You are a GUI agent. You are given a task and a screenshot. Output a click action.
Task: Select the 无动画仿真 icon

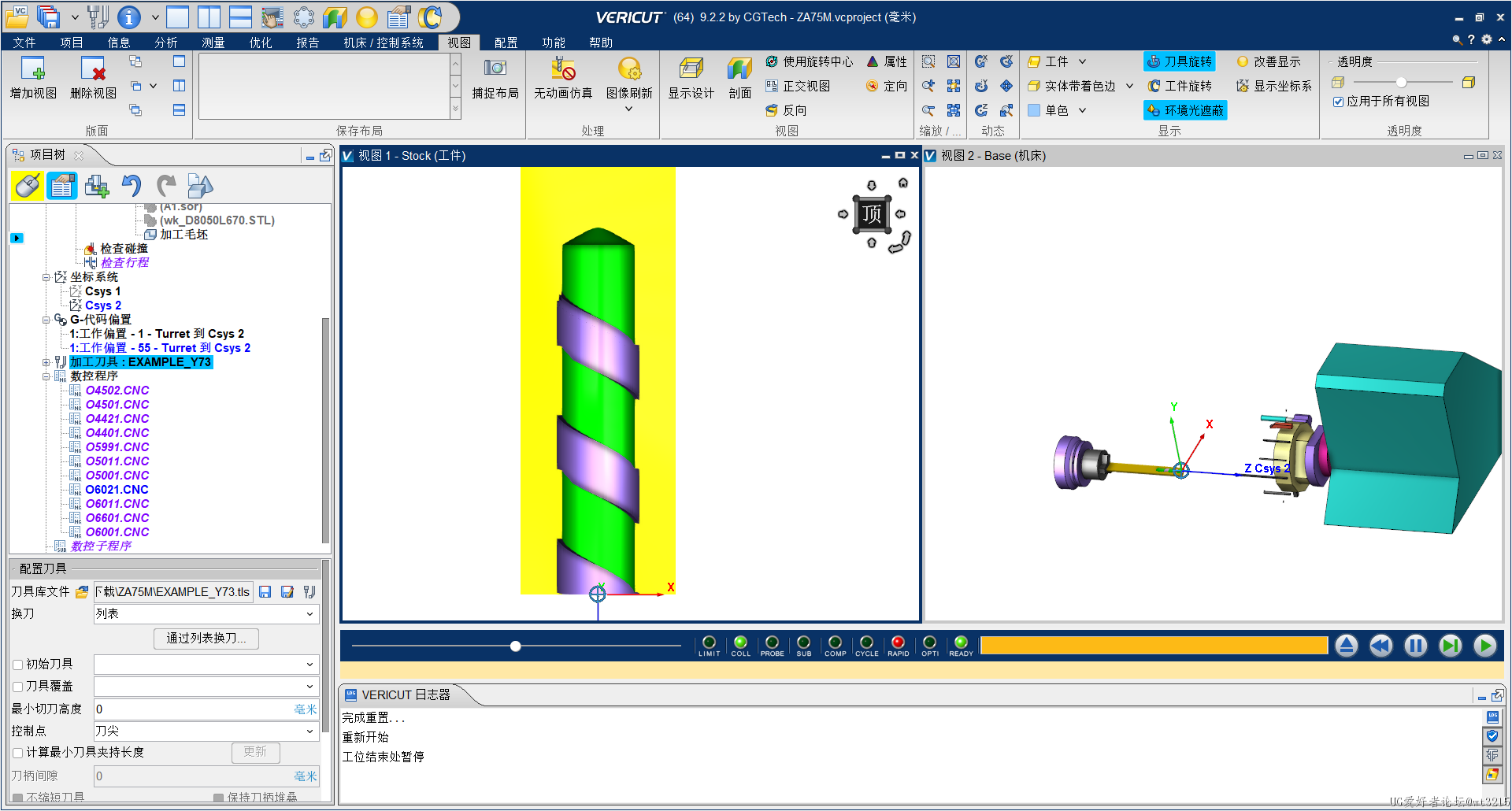[563, 69]
